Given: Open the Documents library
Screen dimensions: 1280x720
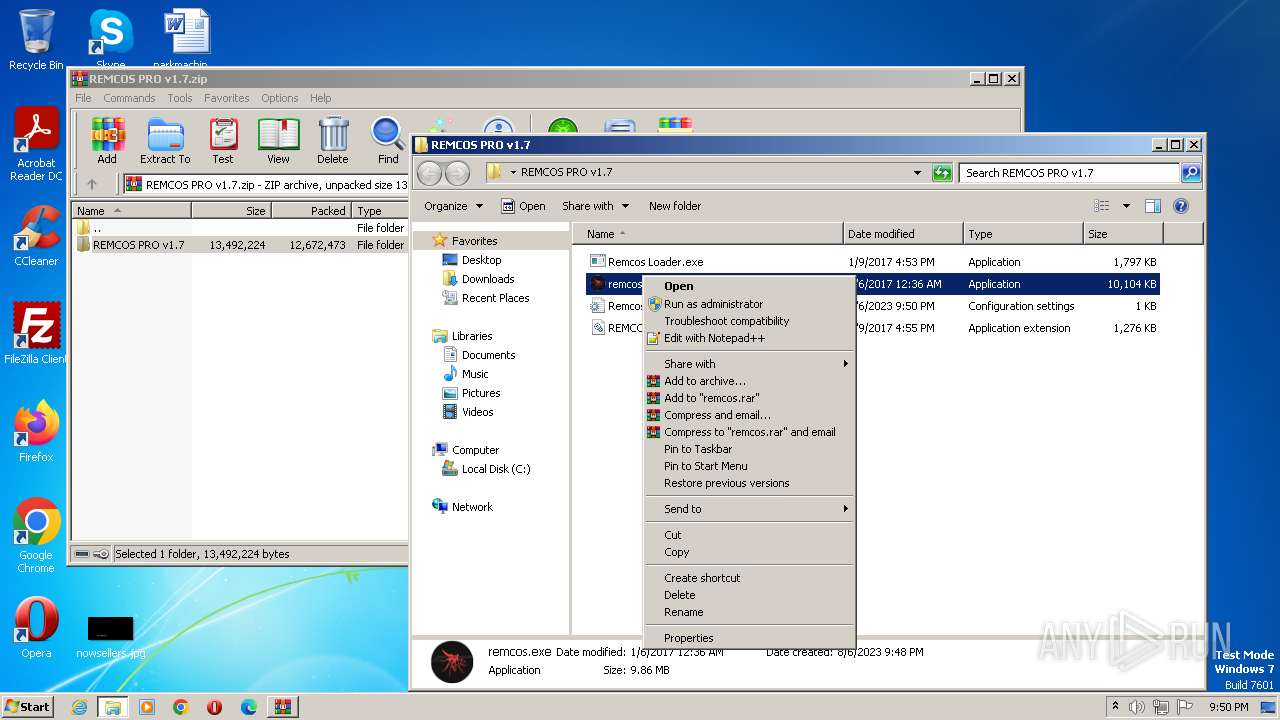Looking at the screenshot, I should pos(488,355).
